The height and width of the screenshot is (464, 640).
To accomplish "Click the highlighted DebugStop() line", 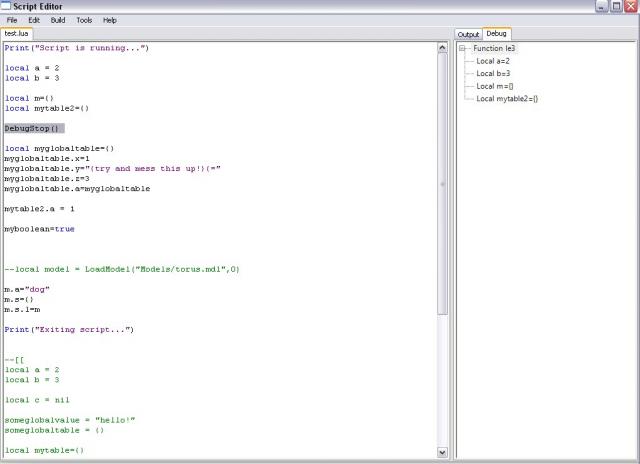I will tap(33, 128).
